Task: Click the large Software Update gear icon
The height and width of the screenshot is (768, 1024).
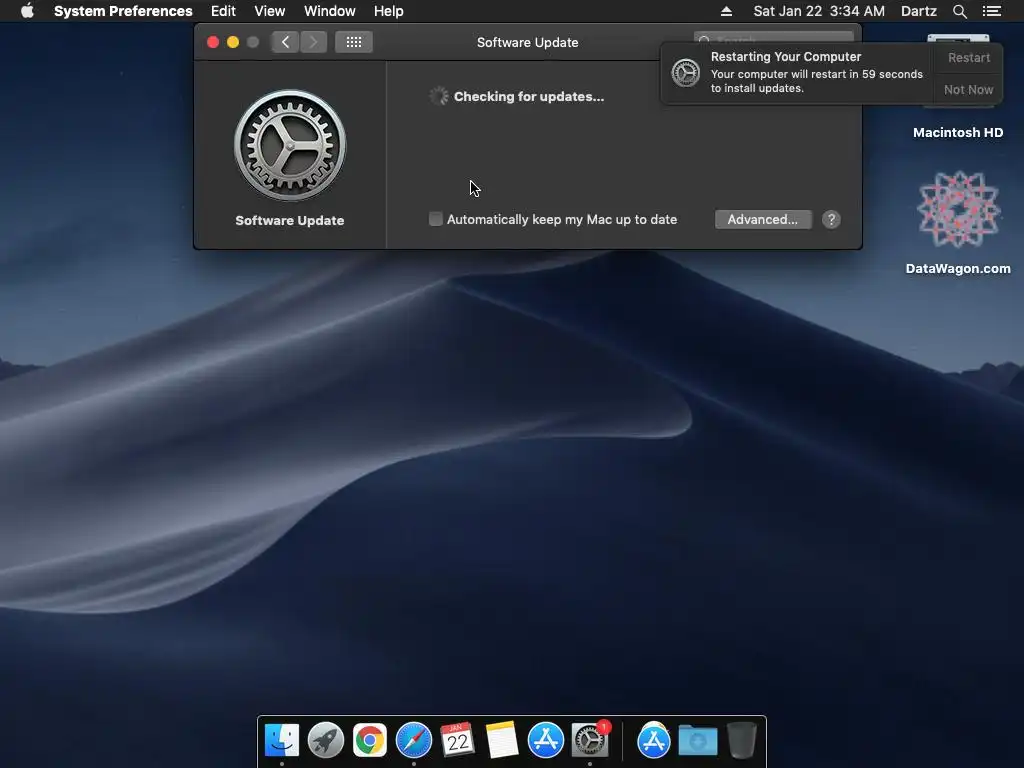Action: pos(290,146)
